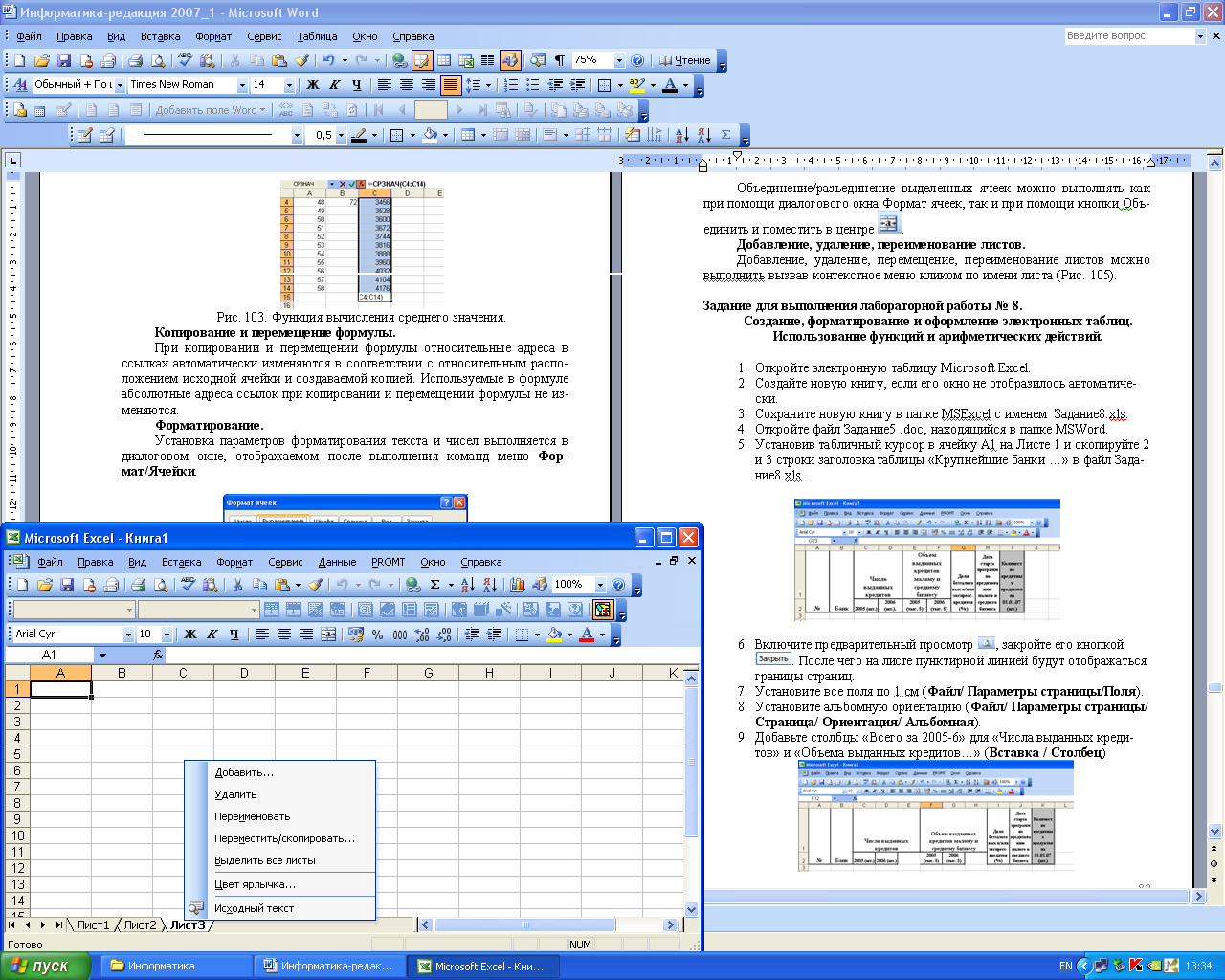This screenshot has height=980, width=1225.
Task: Select the Draw Table pencil tool
Action: point(84,135)
